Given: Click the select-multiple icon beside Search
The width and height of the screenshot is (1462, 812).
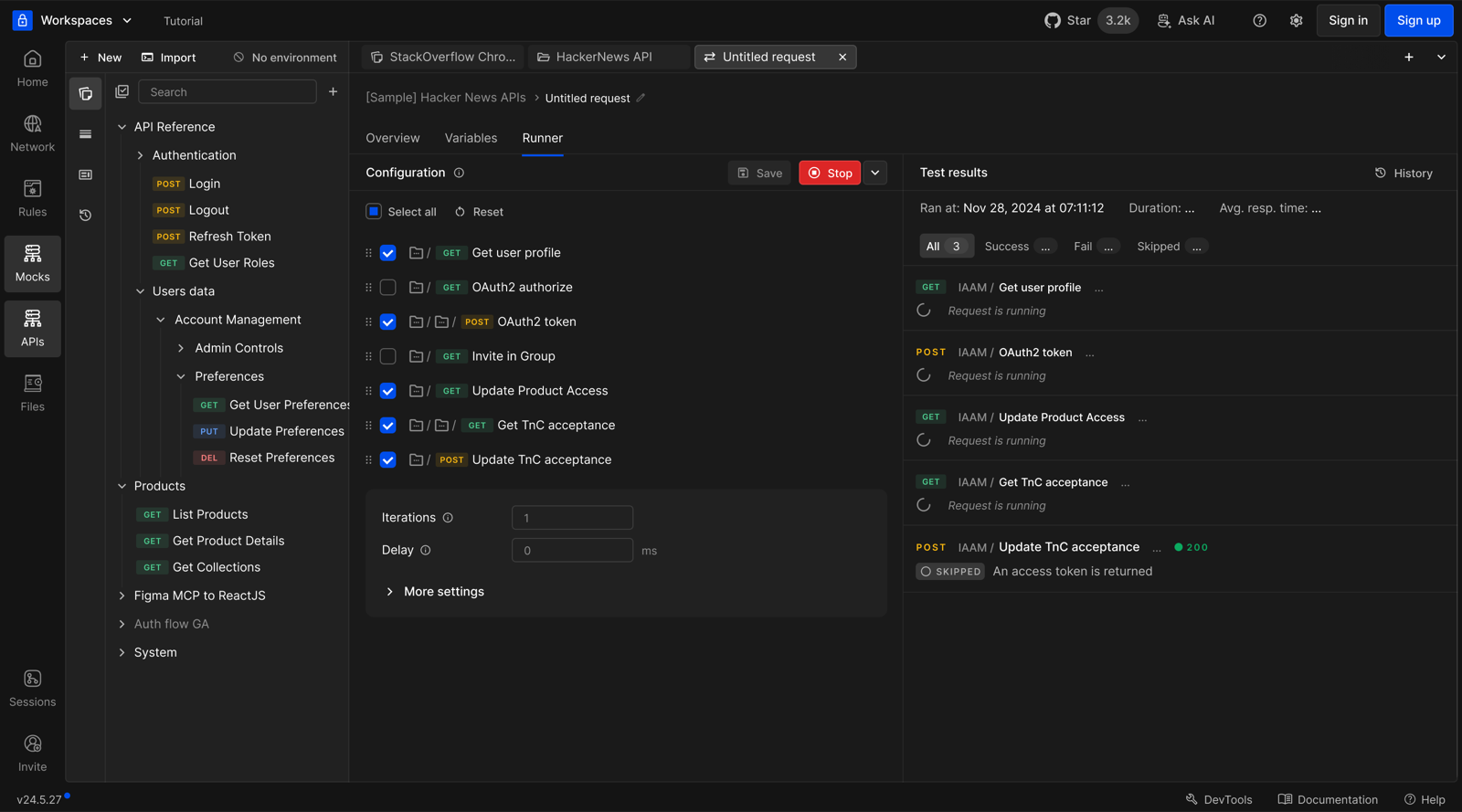Looking at the screenshot, I should (x=122, y=91).
